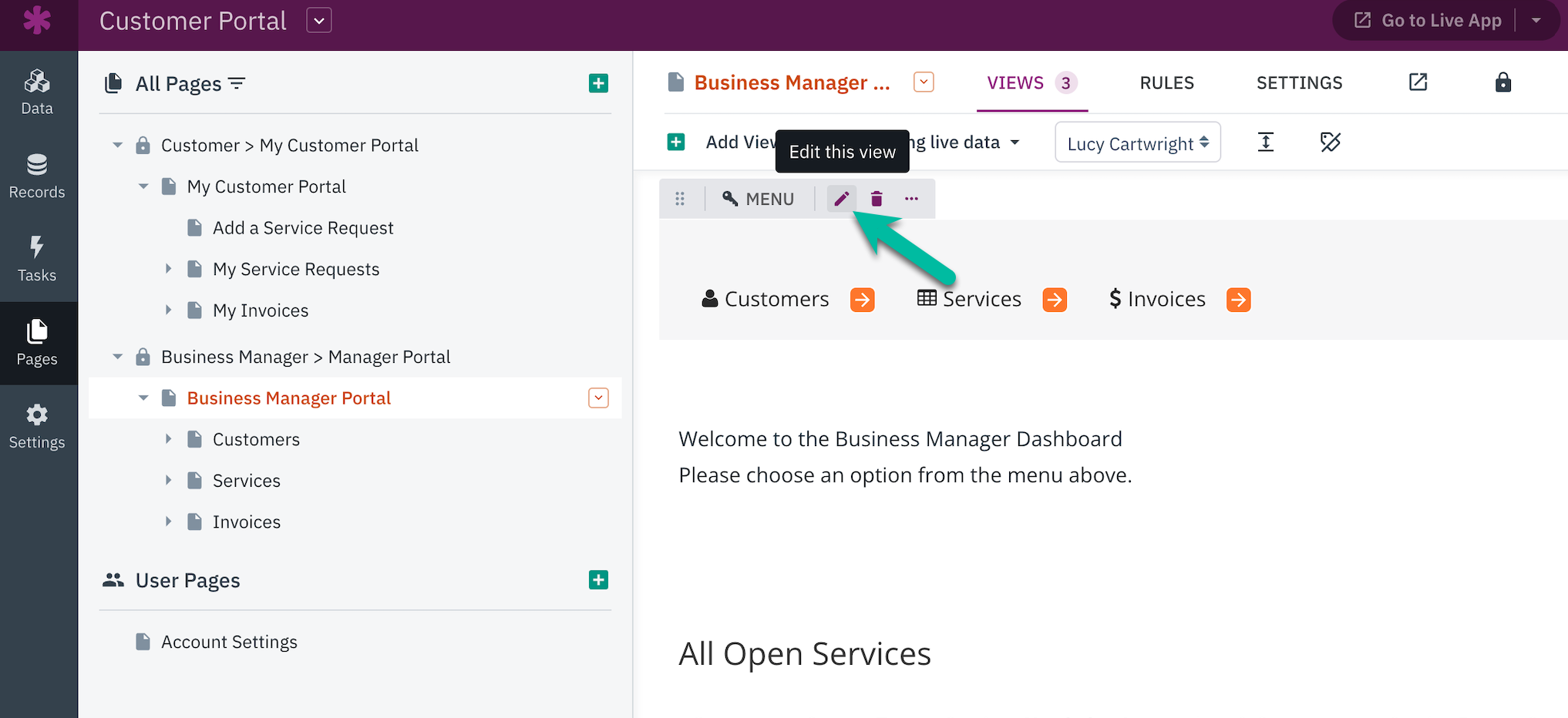The image size is (1568, 718).
Task: Open page in new window icon
Action: (1418, 82)
